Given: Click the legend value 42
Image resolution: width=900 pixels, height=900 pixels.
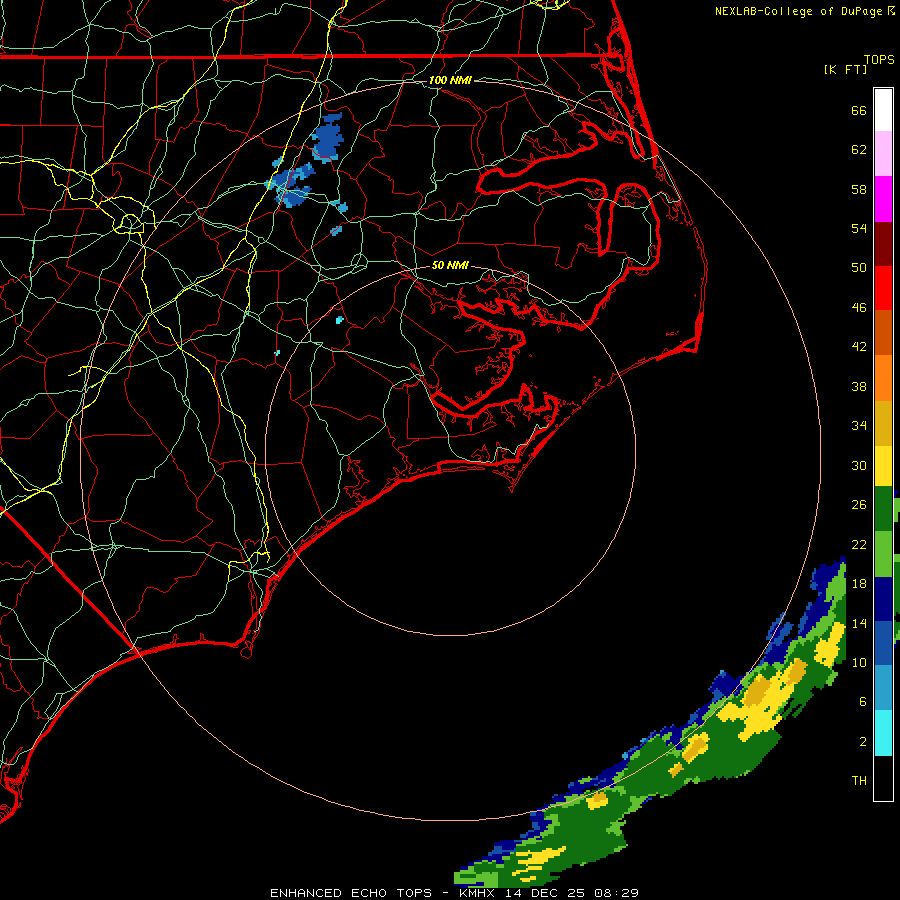Looking at the screenshot, I should point(859,347).
